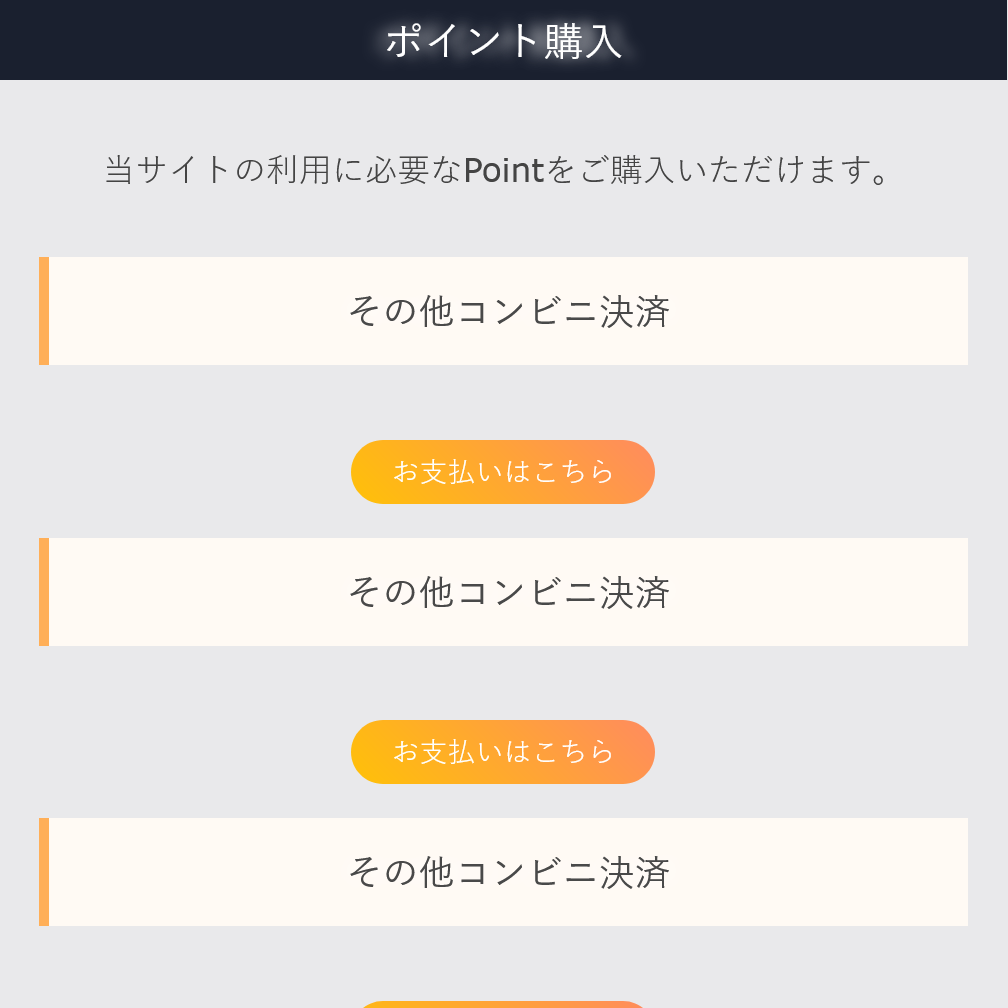Image resolution: width=1008 pixels, height=1008 pixels.
Task: Click the orange accent bar on third section
Action: (x=44, y=871)
